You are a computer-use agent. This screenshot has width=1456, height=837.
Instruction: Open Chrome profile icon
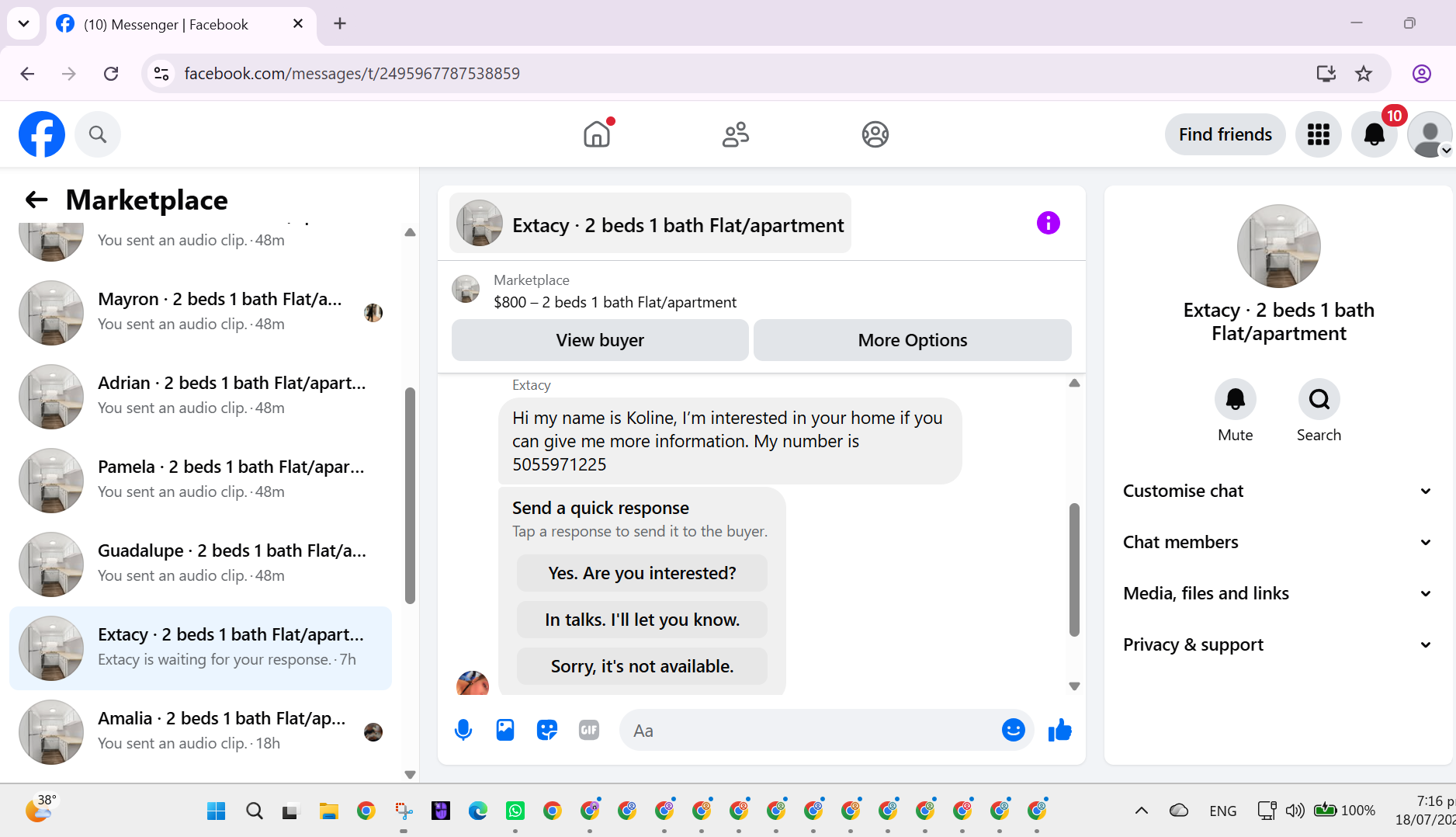(1422, 74)
